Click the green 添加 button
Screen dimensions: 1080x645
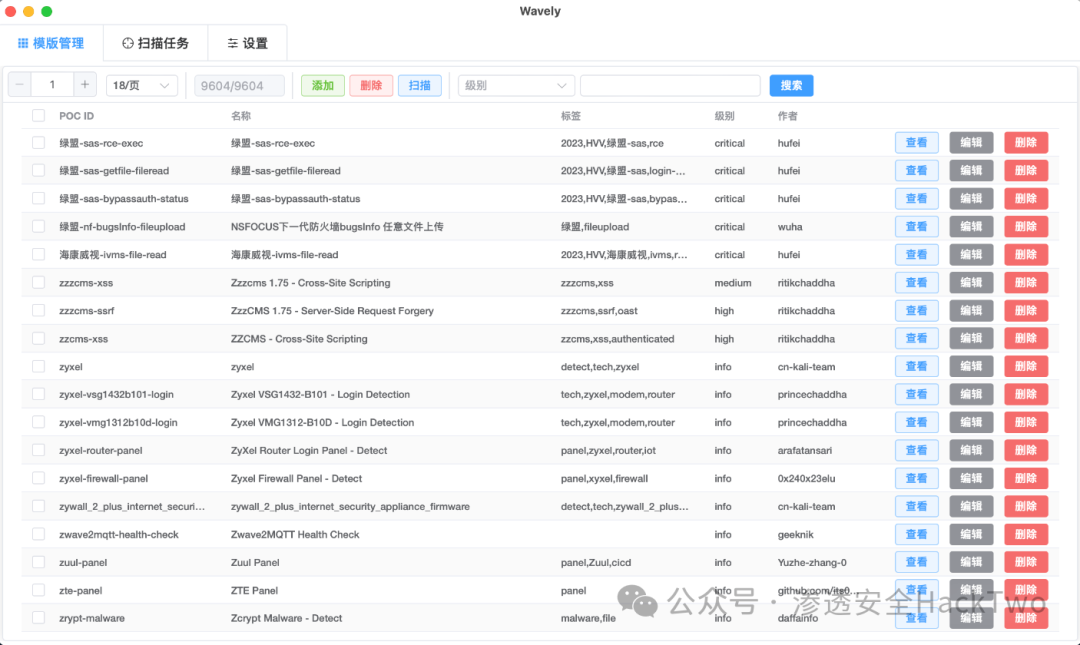(322, 85)
